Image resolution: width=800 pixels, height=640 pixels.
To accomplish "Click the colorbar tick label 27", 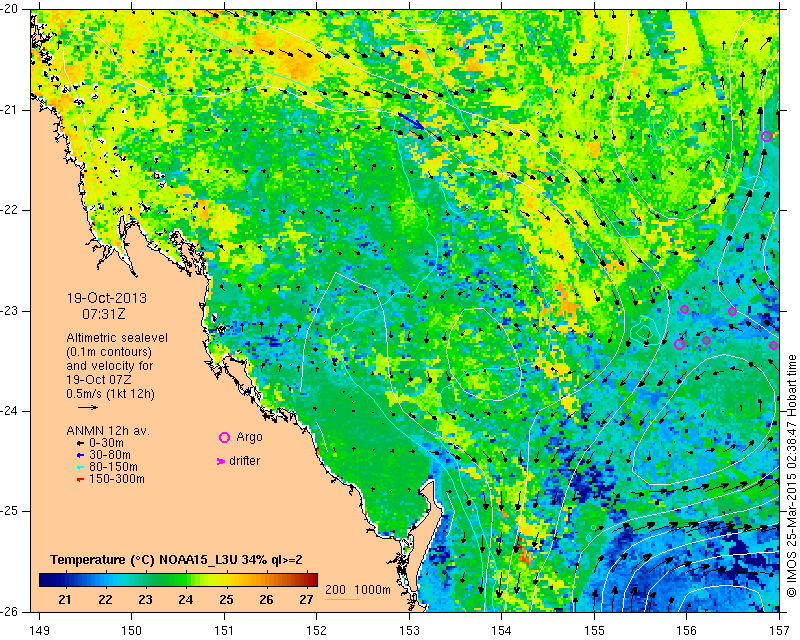I will pyautogui.click(x=306, y=599).
